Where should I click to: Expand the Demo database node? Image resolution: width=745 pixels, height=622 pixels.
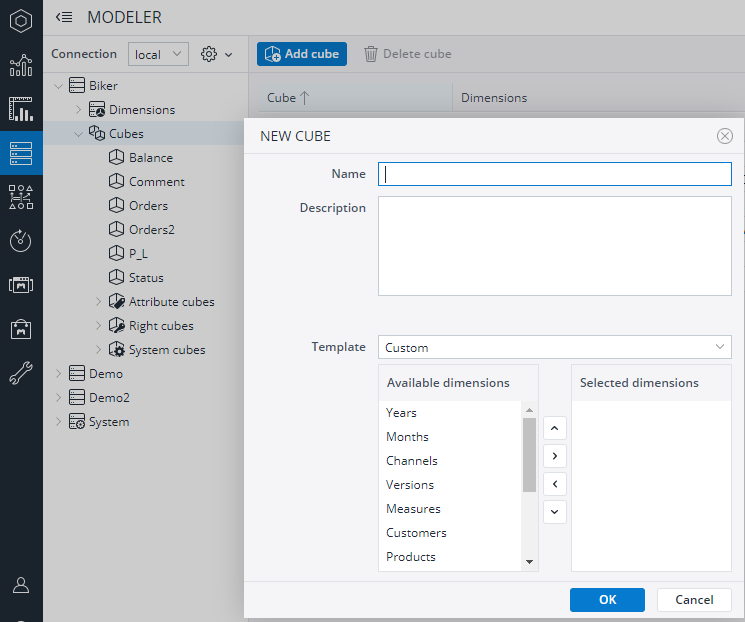[59, 374]
